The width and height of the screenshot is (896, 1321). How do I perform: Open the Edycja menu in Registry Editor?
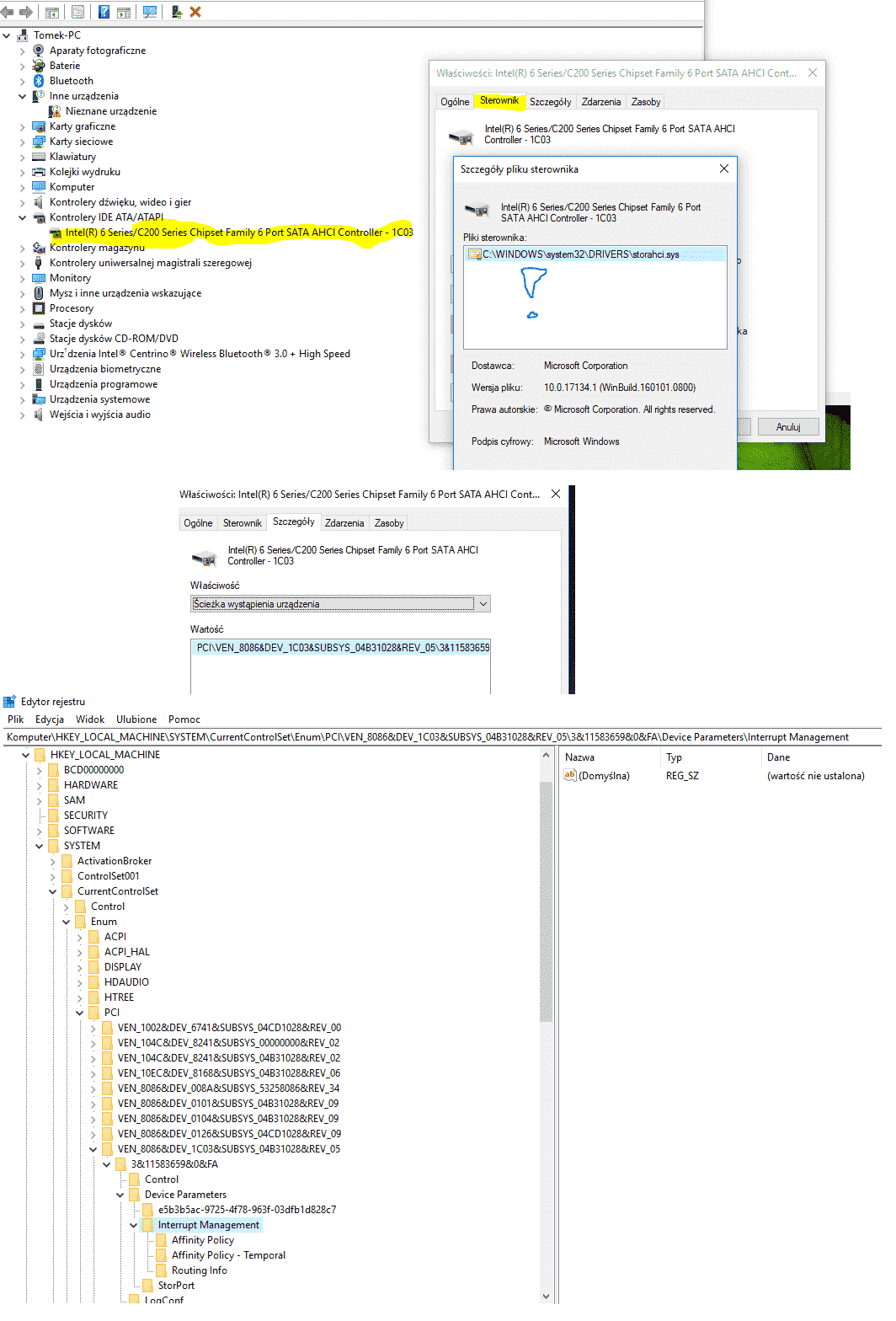(x=50, y=719)
